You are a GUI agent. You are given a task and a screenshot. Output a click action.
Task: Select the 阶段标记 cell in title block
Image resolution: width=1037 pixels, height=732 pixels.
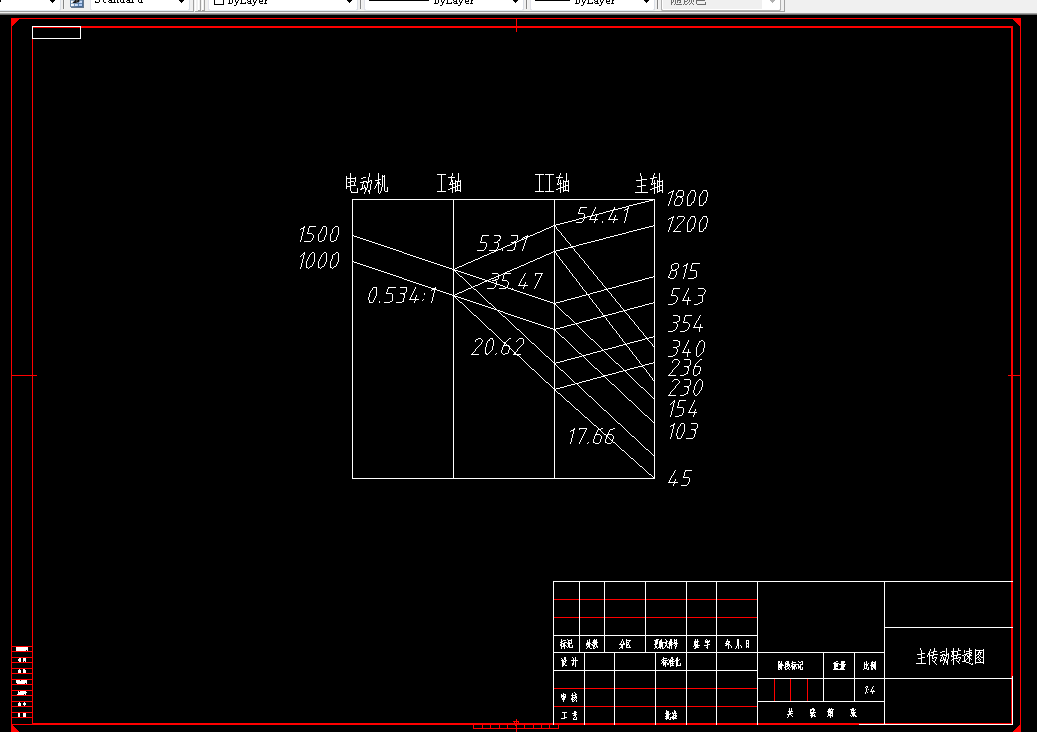click(x=790, y=666)
